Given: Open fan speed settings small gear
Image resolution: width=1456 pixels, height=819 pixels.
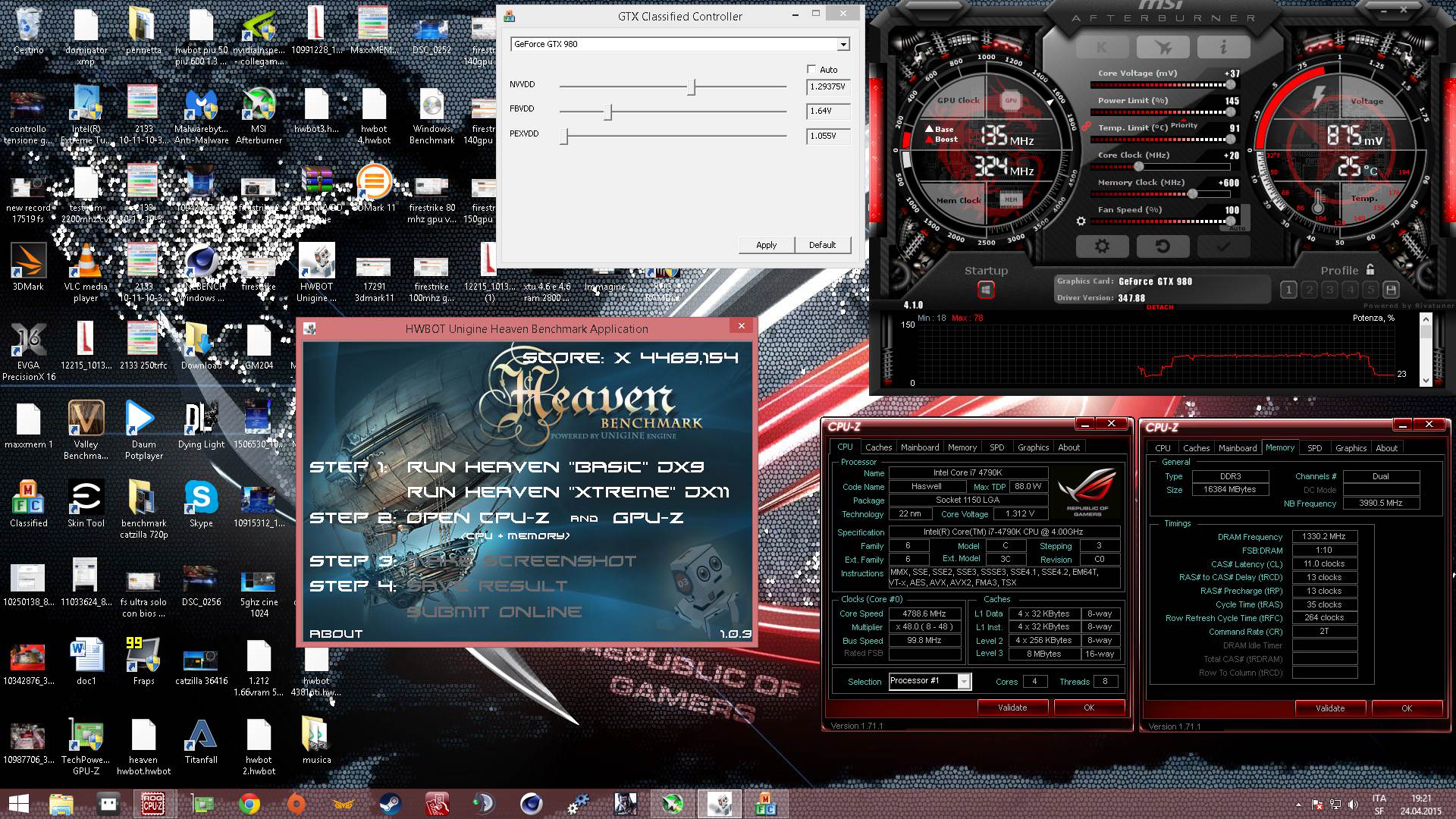Looking at the screenshot, I should [x=1081, y=221].
